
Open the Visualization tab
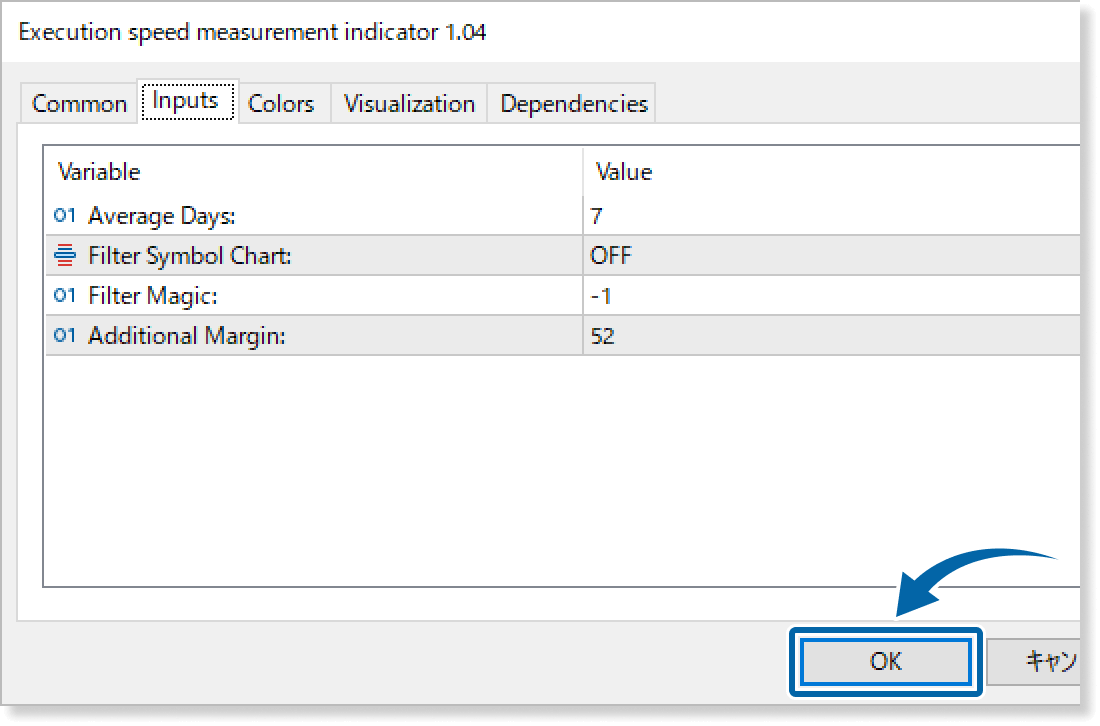[x=409, y=104]
